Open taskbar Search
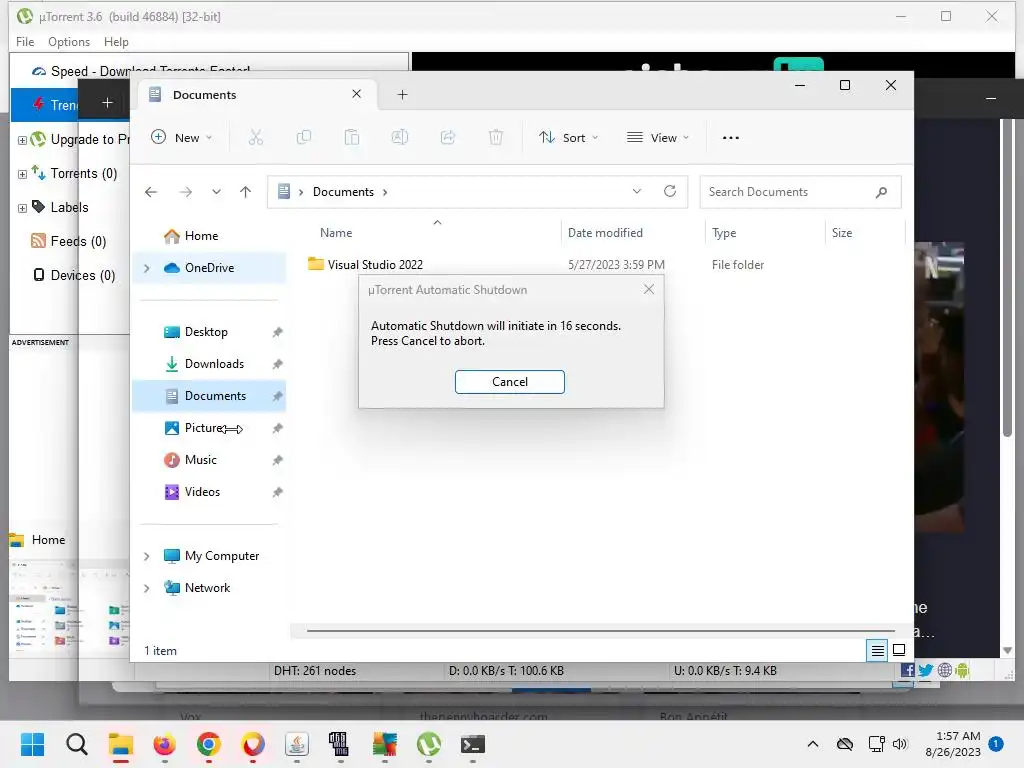Screen dimensions: 1024x768 pos(76,744)
